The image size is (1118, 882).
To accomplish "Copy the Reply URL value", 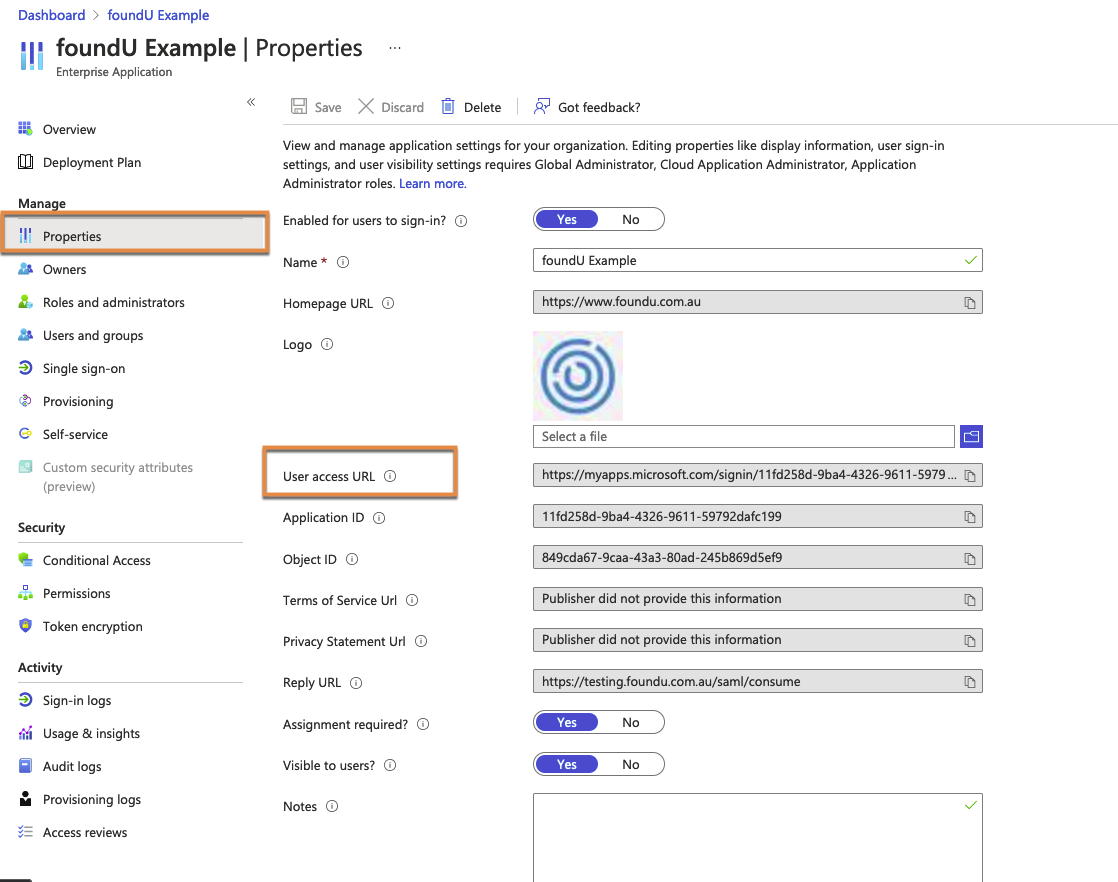I will [969, 682].
